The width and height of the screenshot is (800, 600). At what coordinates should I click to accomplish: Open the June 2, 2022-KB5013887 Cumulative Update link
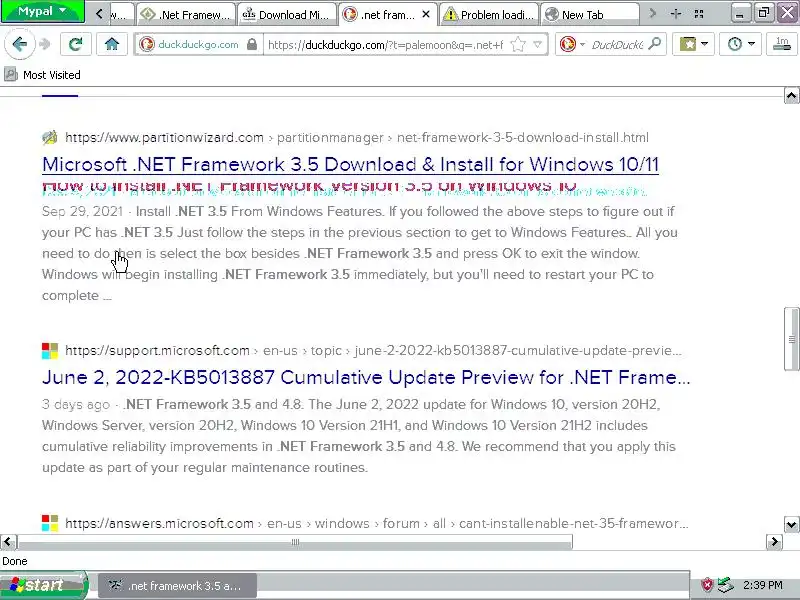[366, 377]
